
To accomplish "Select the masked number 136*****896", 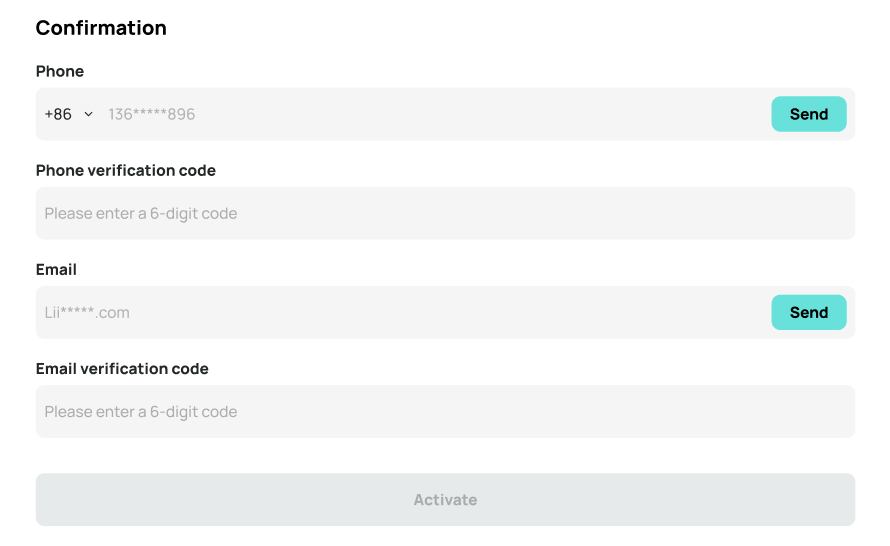I will [x=152, y=114].
